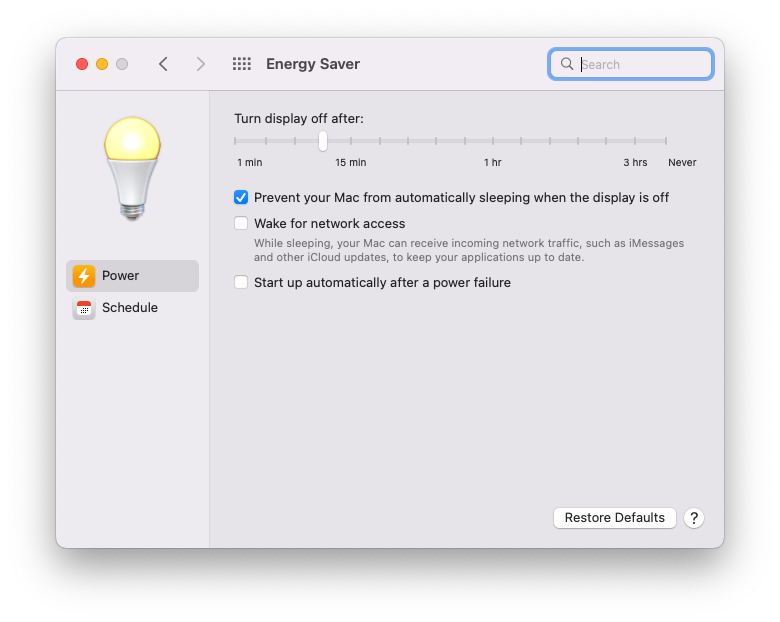This screenshot has height=622, width=780.
Task: Click the Schedule calendar icon
Action: [84, 308]
